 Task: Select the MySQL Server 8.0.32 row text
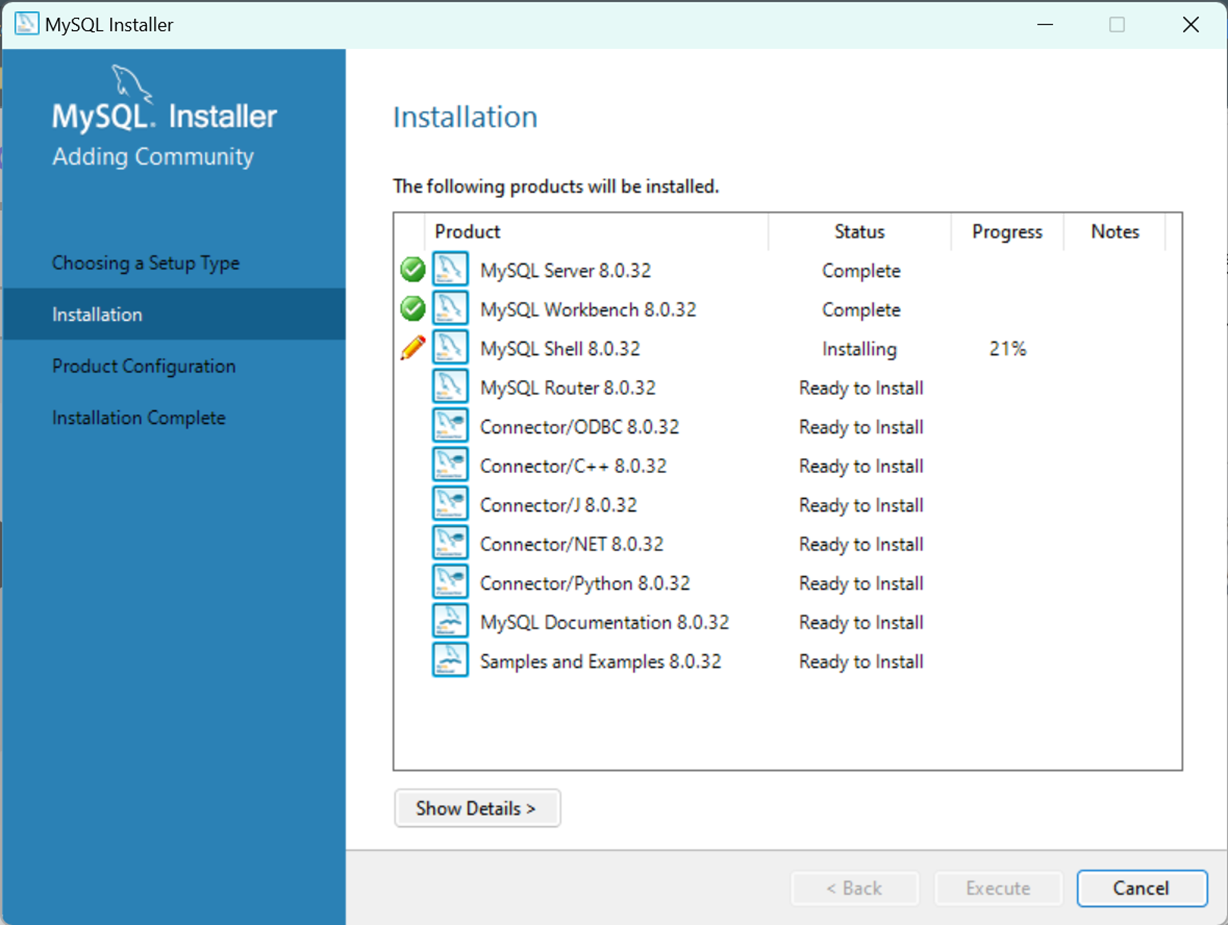coord(565,271)
